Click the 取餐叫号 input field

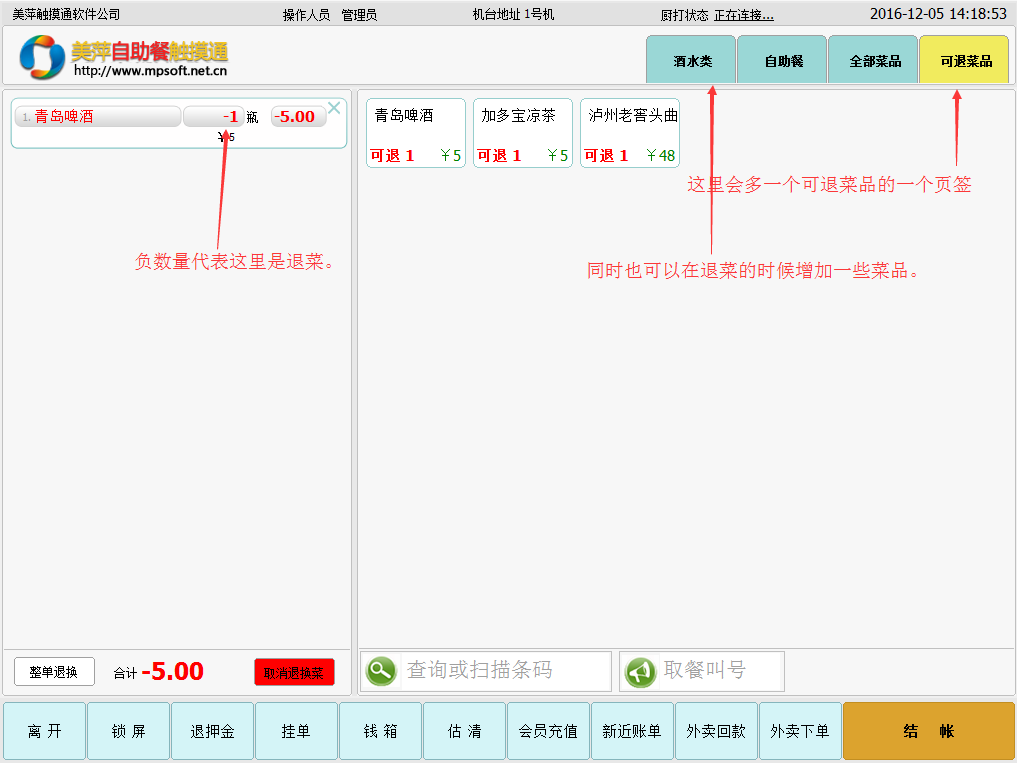720,671
